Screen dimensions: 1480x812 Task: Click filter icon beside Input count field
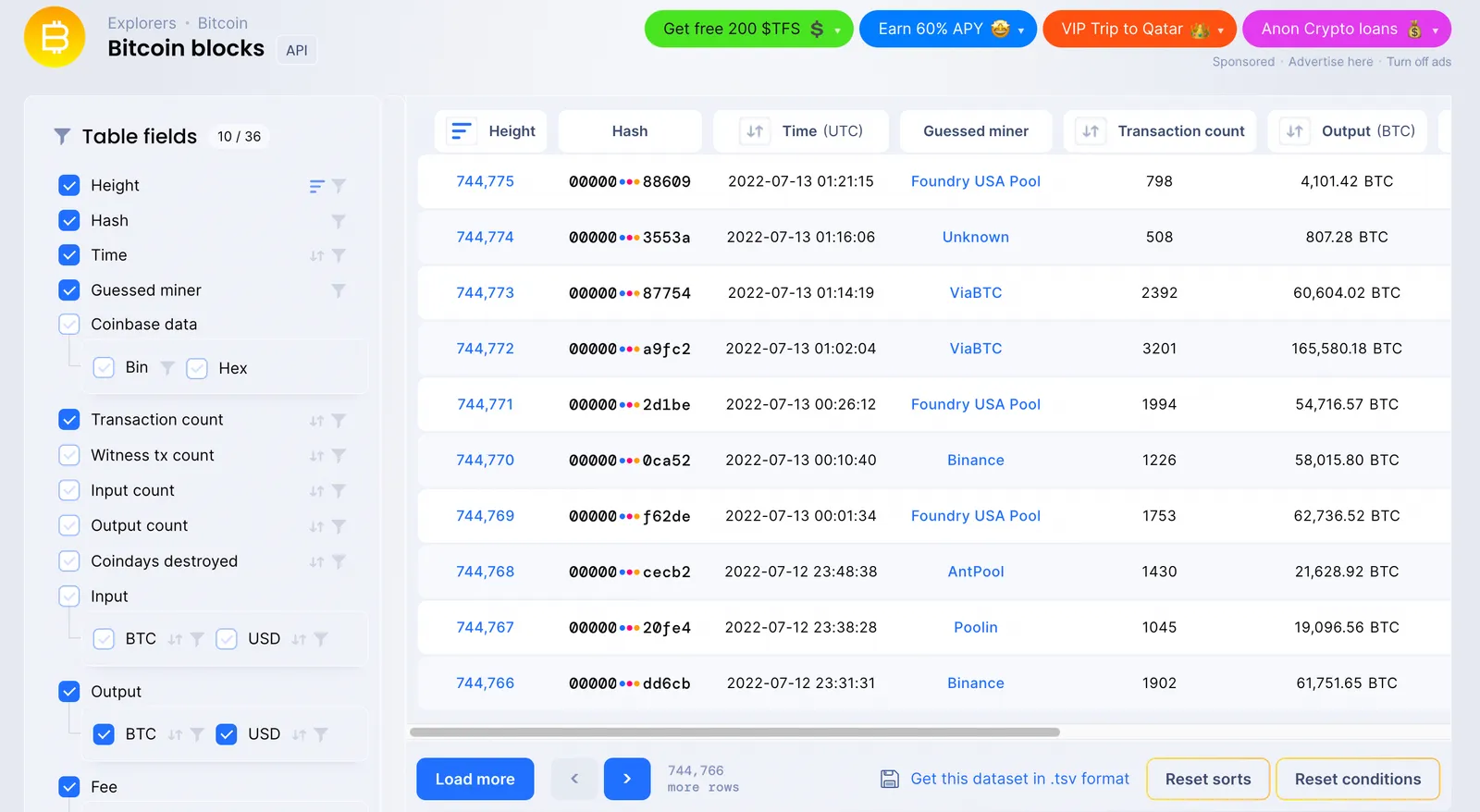pos(339,491)
